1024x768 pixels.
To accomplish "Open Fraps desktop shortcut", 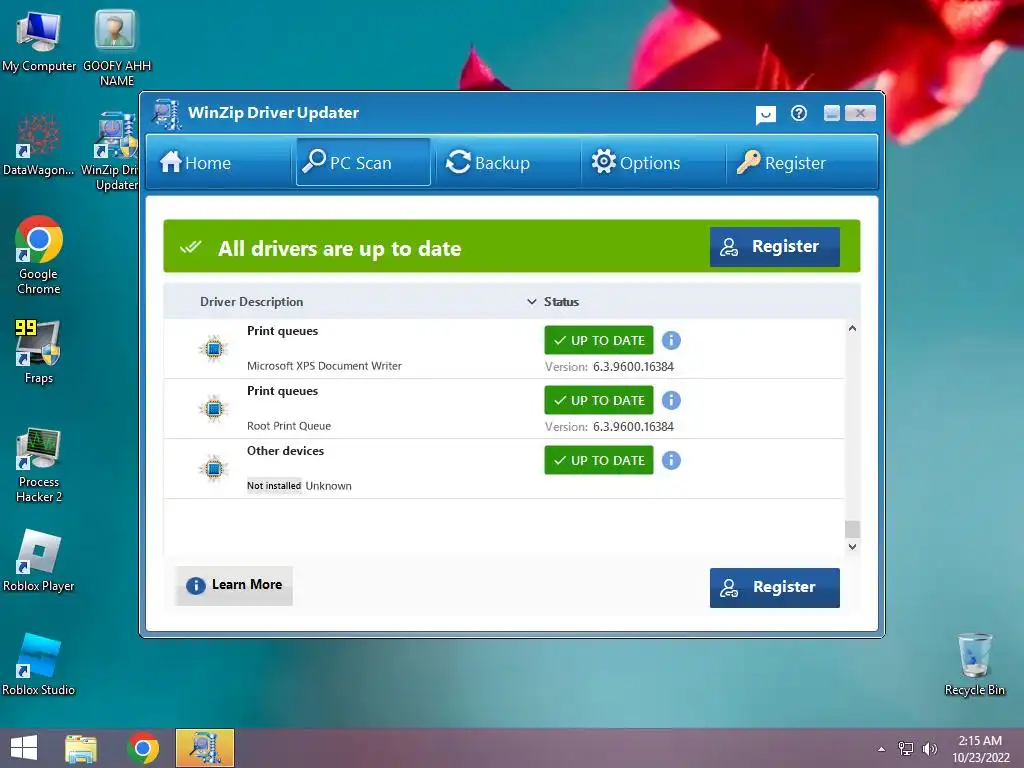I will (x=38, y=351).
